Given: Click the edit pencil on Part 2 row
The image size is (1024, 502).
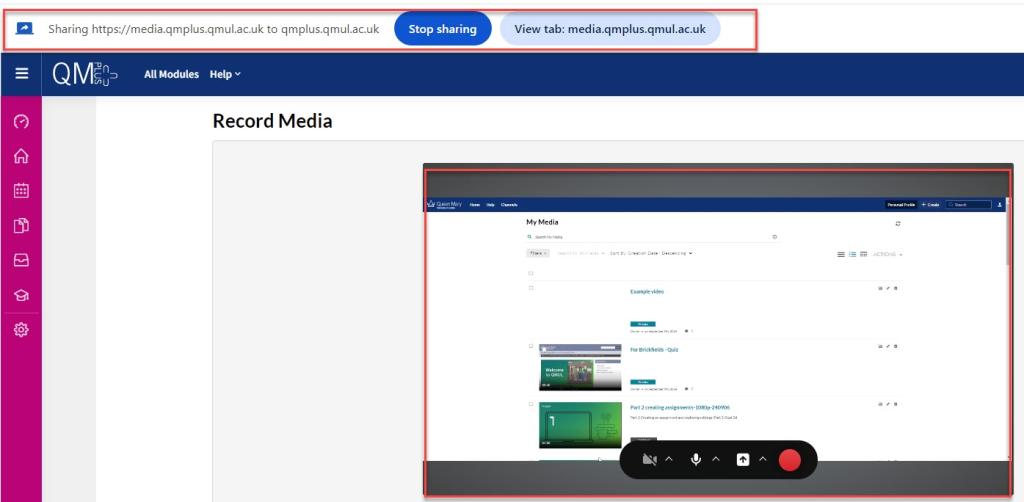Looking at the screenshot, I should (x=888, y=404).
